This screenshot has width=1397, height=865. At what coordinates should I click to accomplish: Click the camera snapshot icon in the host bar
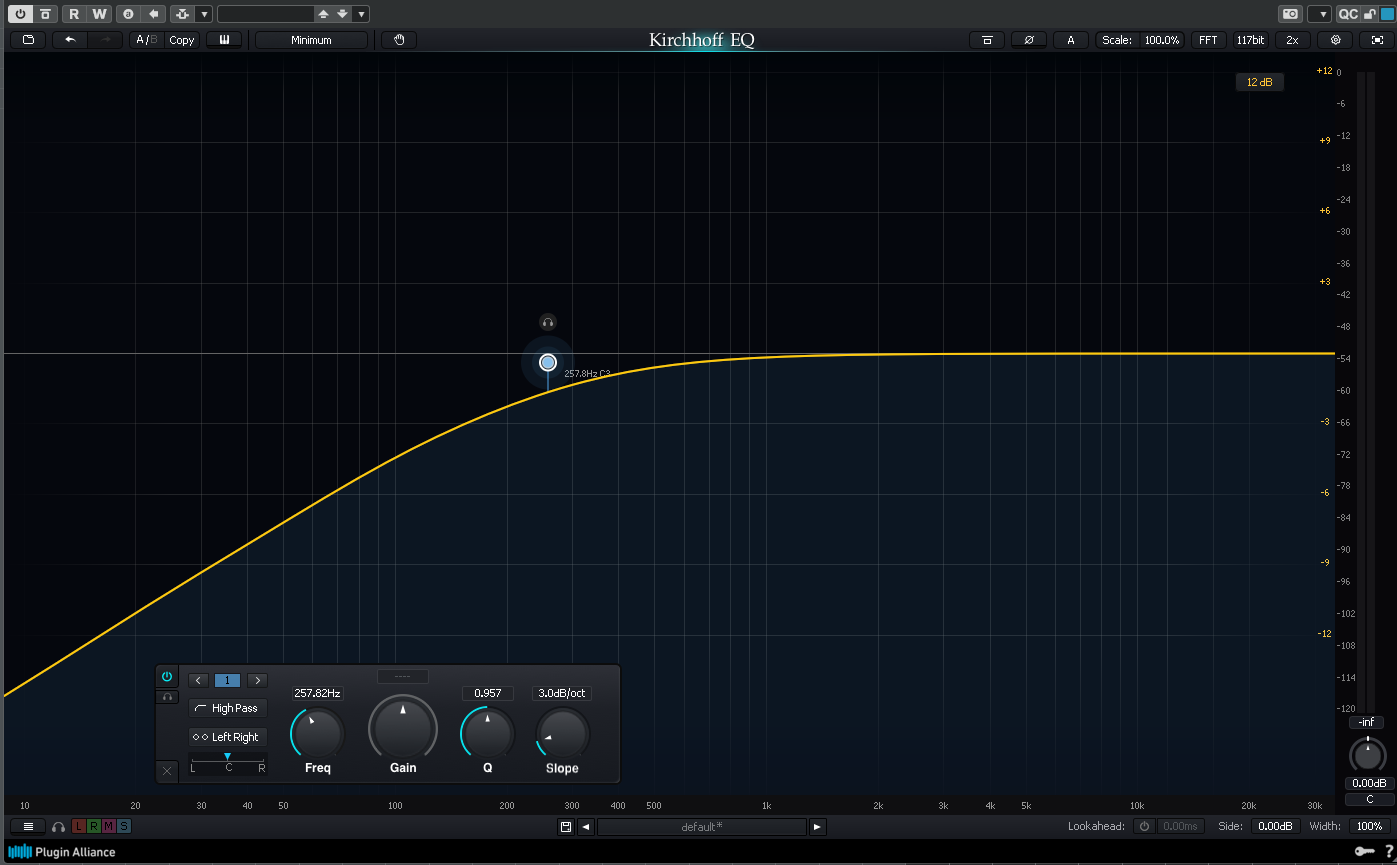[1291, 14]
